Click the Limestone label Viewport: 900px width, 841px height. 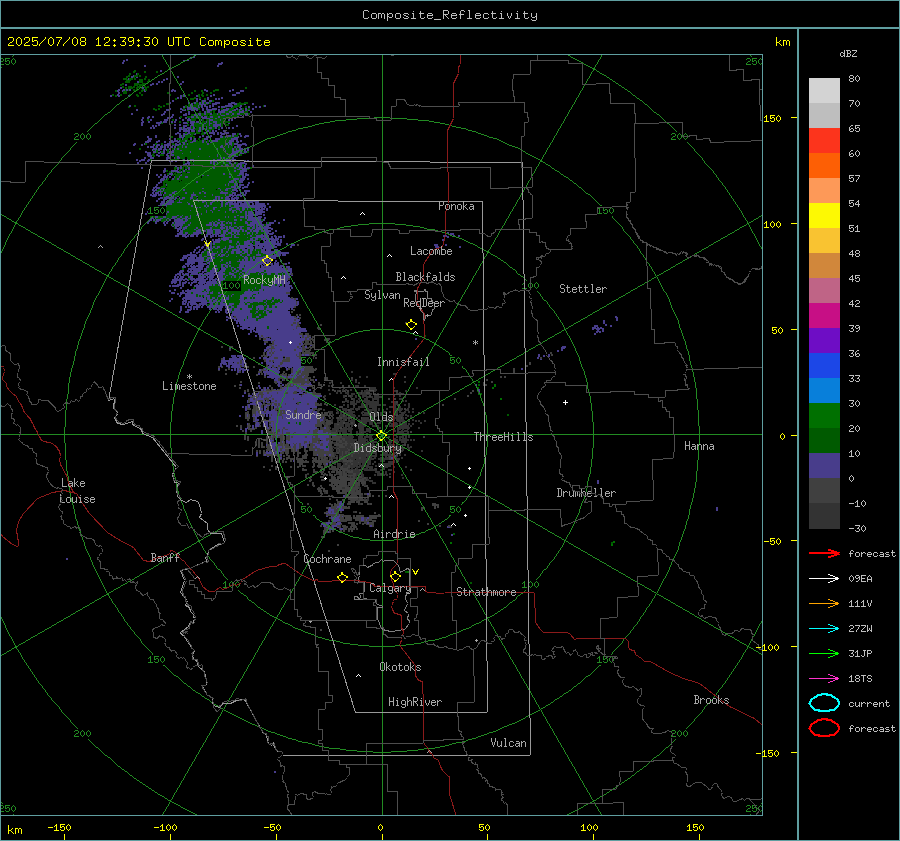point(189,386)
